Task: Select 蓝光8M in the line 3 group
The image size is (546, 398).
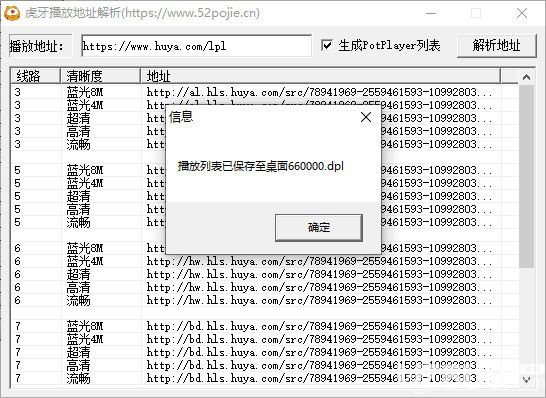Action: click(85, 93)
